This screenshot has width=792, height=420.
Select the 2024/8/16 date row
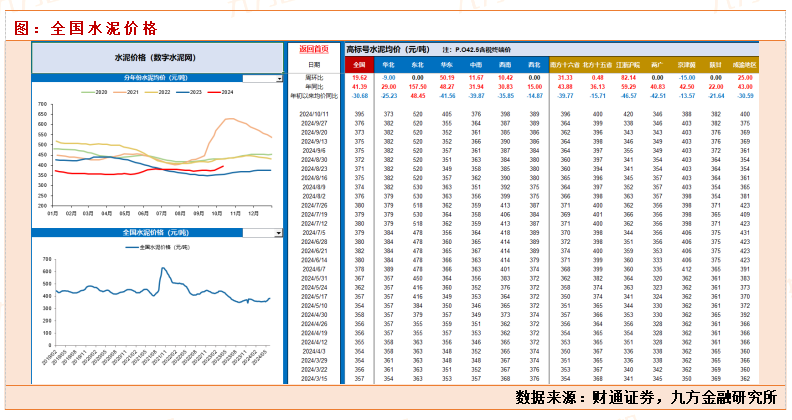click(314, 178)
